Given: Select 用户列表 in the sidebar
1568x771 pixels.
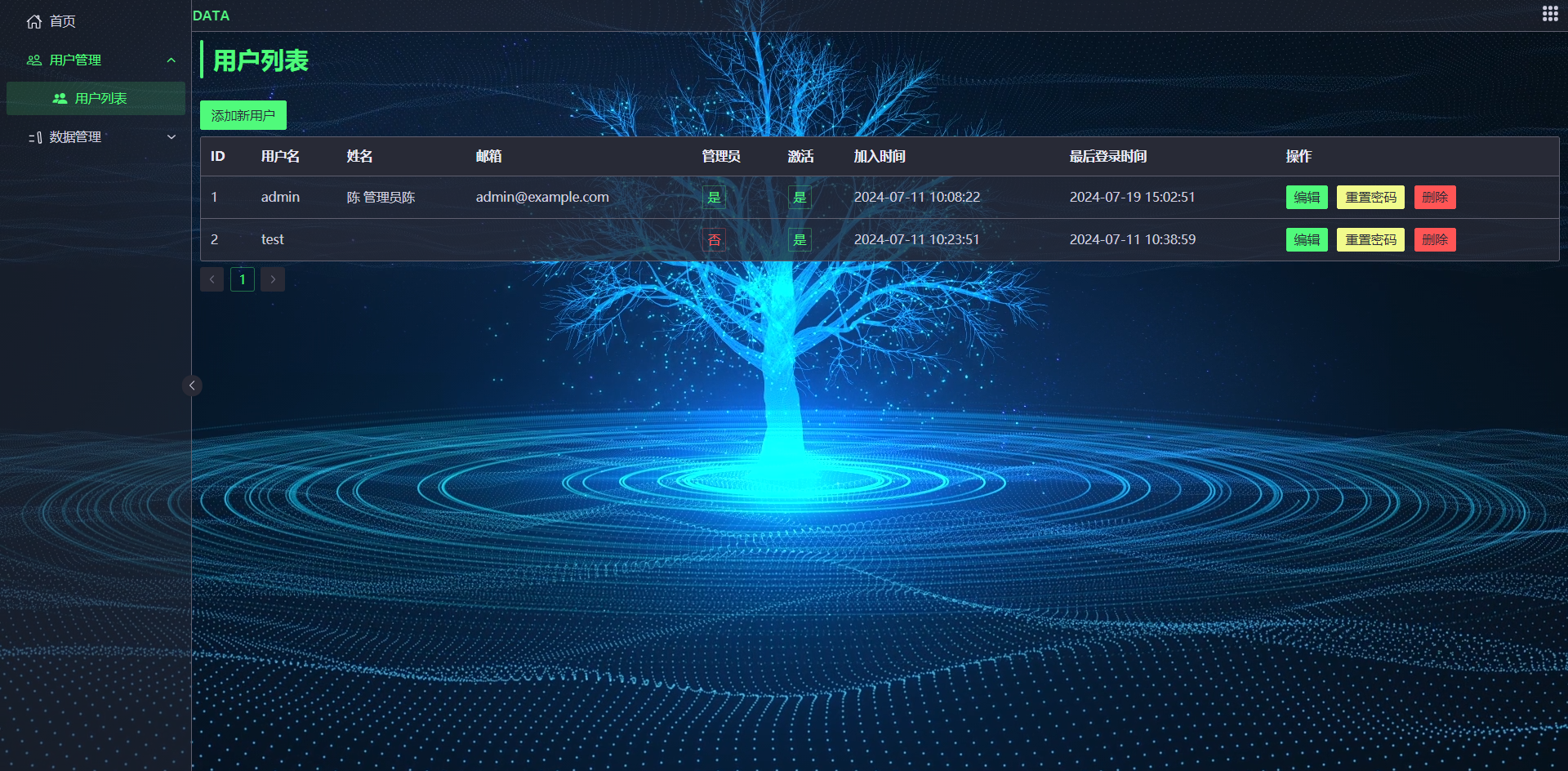Looking at the screenshot, I should point(96,98).
